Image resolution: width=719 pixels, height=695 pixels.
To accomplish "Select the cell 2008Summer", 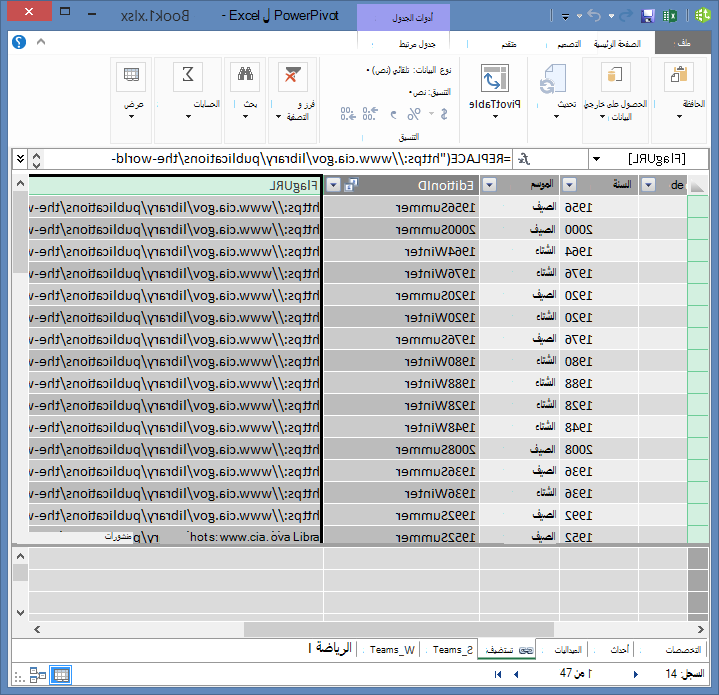I will pyautogui.click(x=401, y=450).
